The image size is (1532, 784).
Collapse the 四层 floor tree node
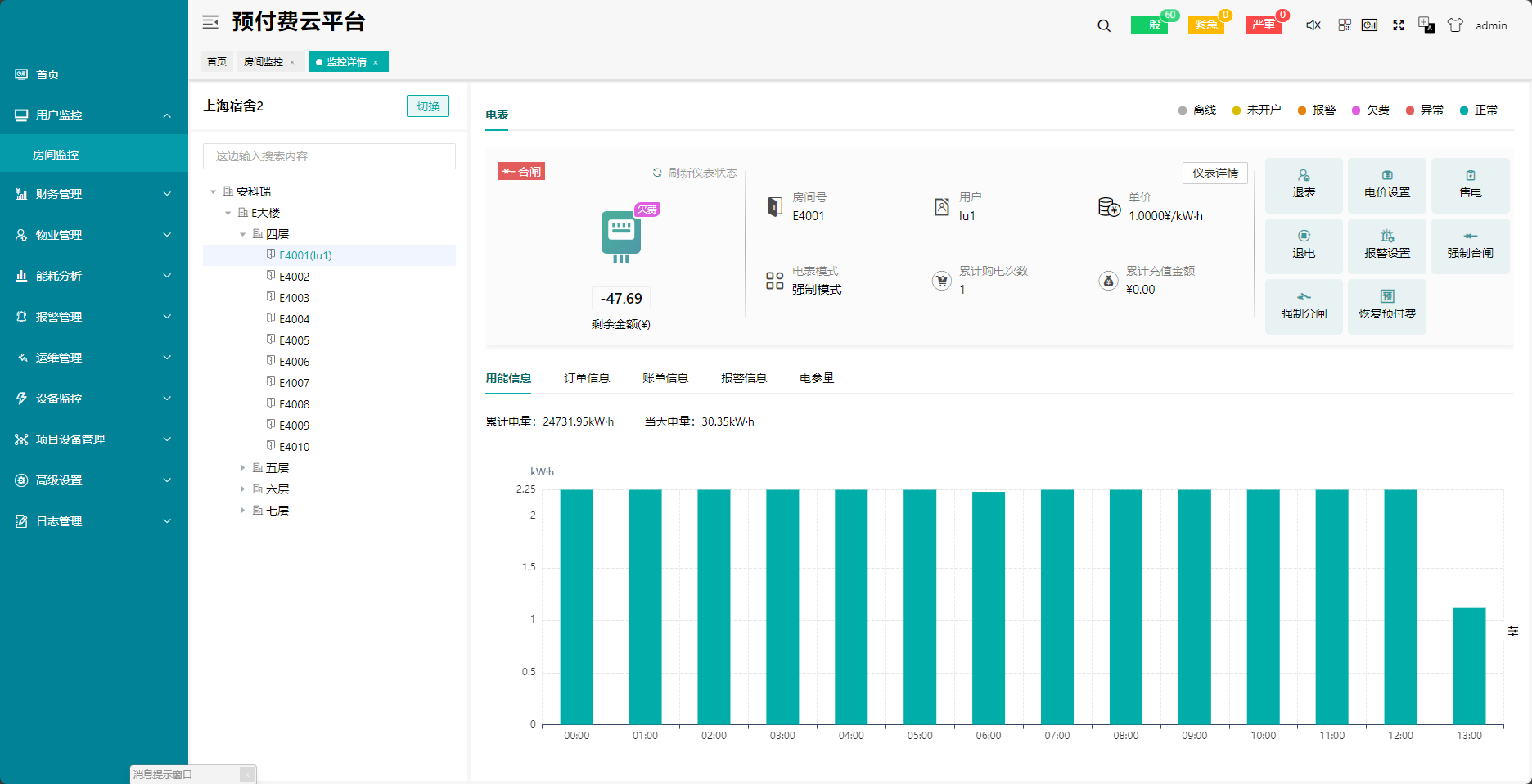point(242,234)
